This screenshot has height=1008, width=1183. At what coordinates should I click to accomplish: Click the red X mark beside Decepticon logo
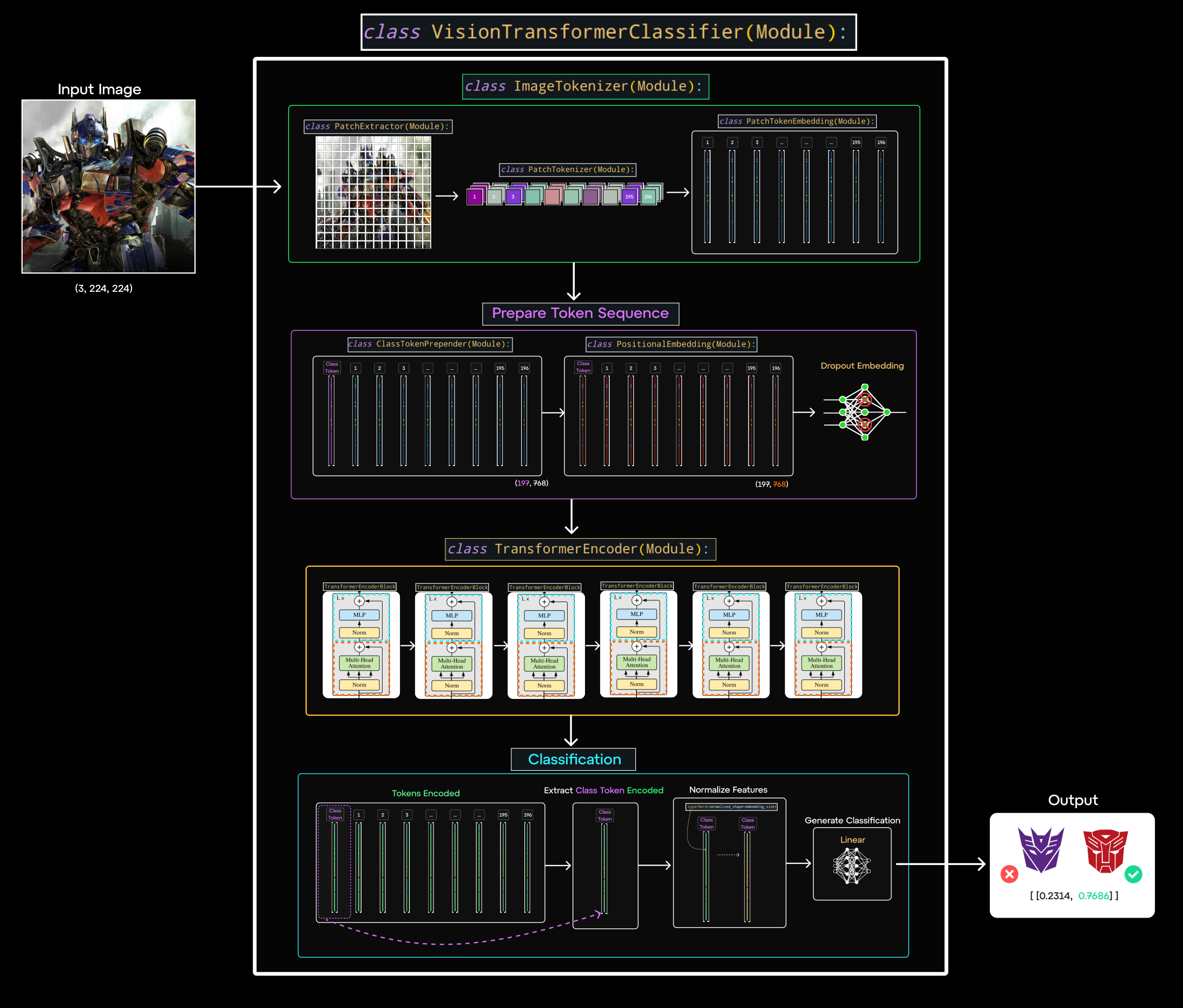(x=1009, y=874)
